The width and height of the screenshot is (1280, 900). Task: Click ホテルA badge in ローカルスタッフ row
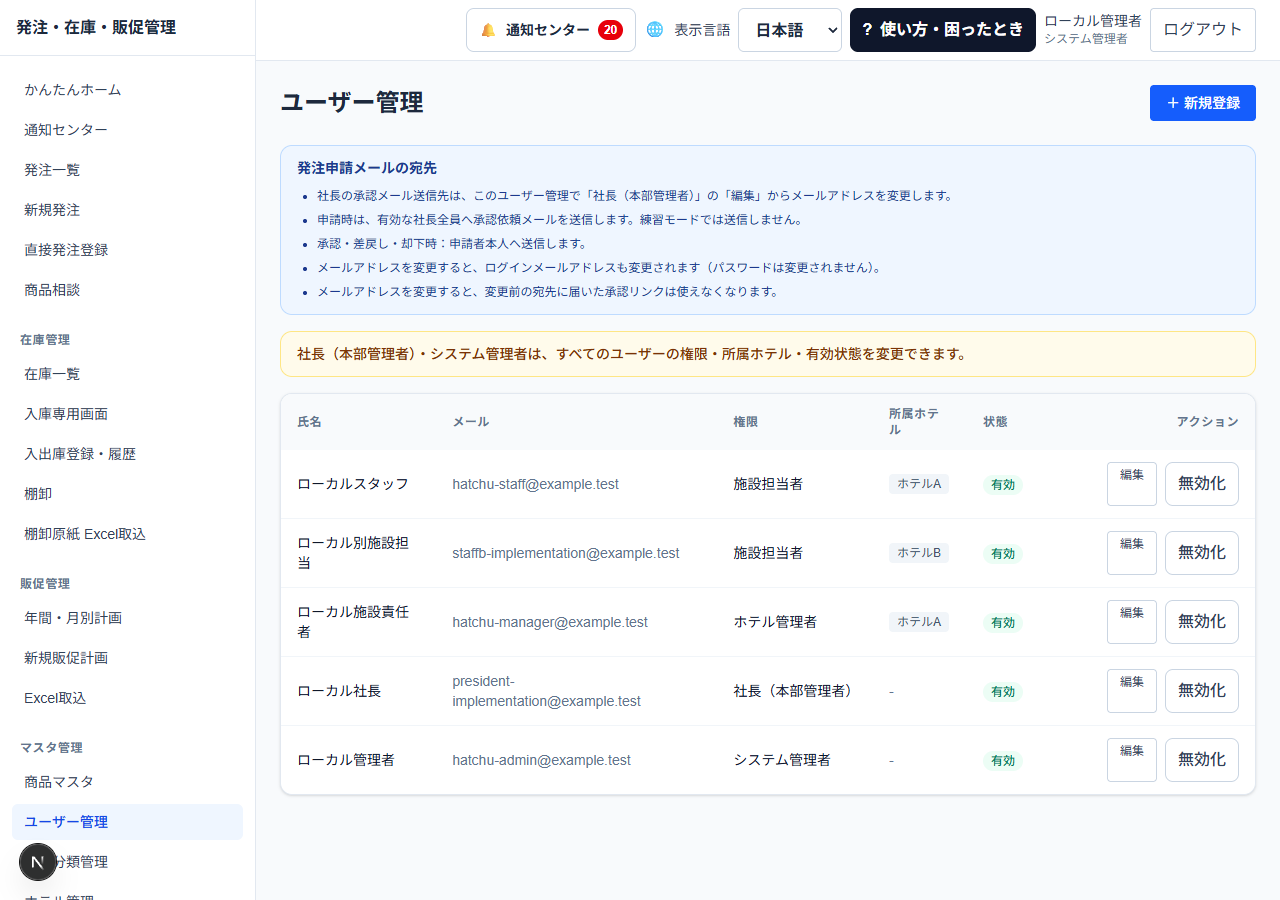pyautogui.click(x=919, y=484)
